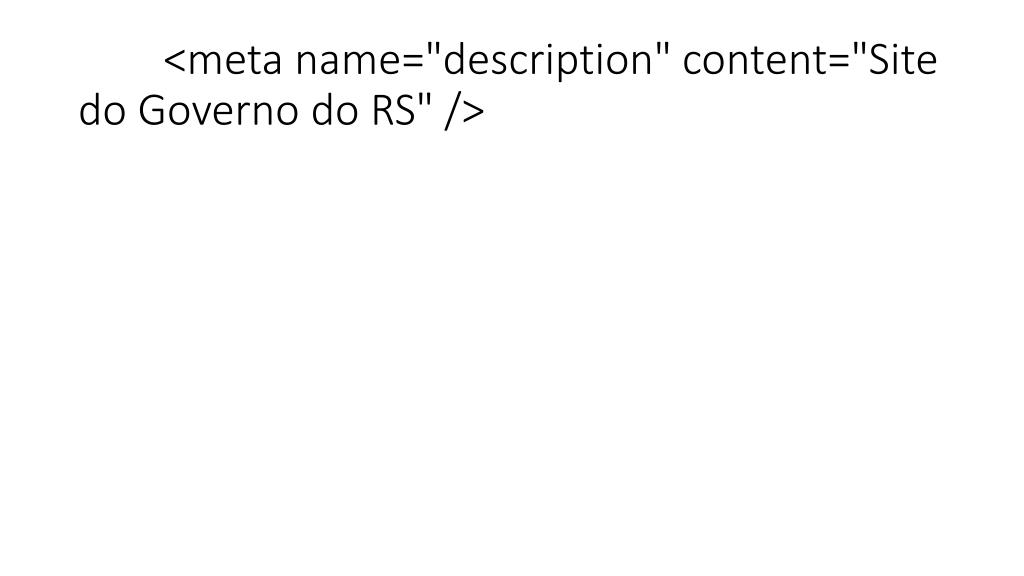Click the quotation mark before "Site"

click(x=861, y=50)
